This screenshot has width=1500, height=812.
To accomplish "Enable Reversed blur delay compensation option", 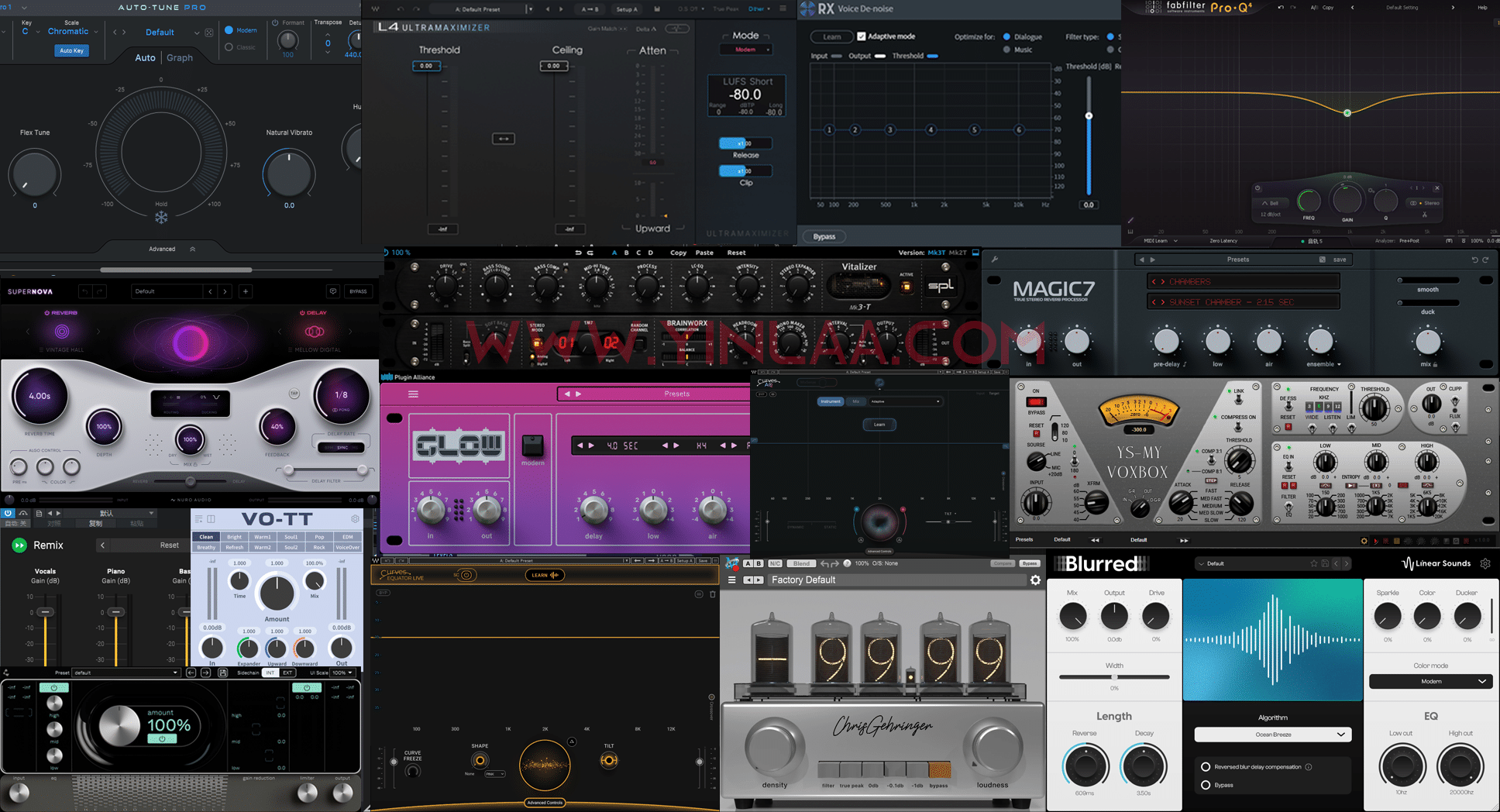I will point(1206,767).
